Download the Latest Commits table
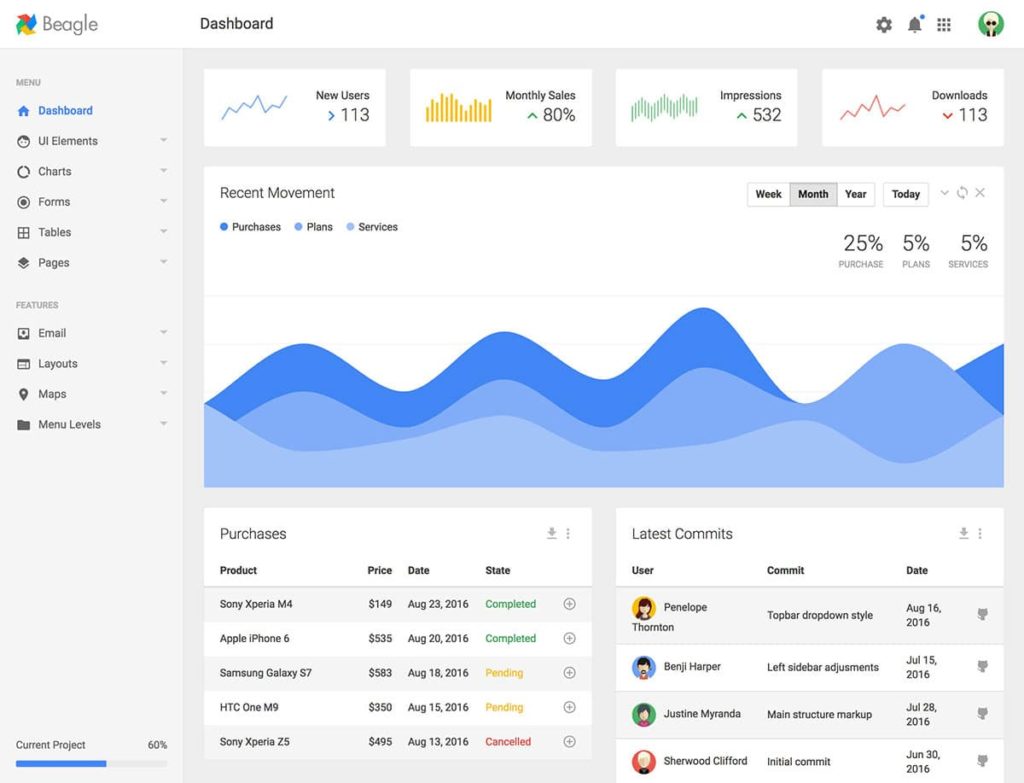 pyautogui.click(x=963, y=534)
